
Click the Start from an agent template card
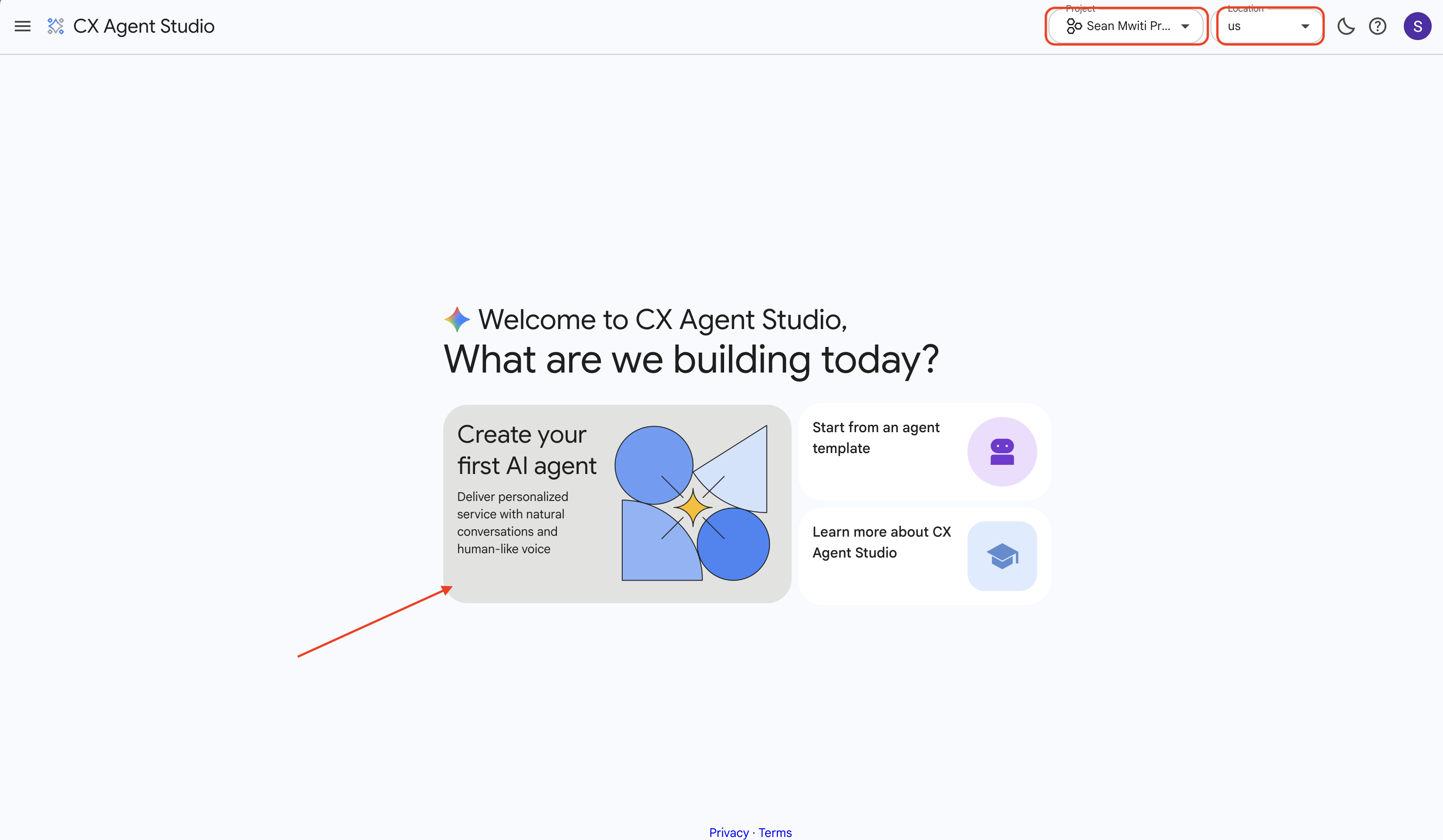tap(924, 452)
